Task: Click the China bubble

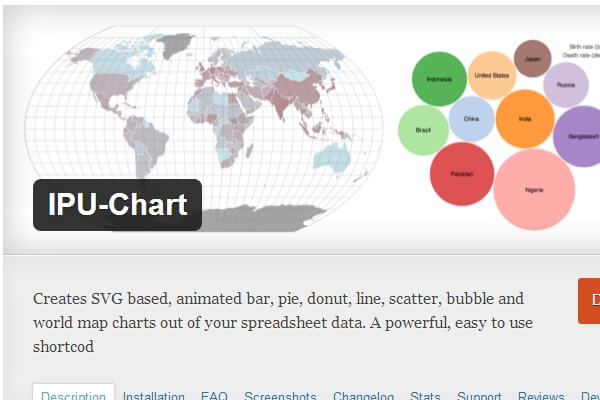Action: 471,119
